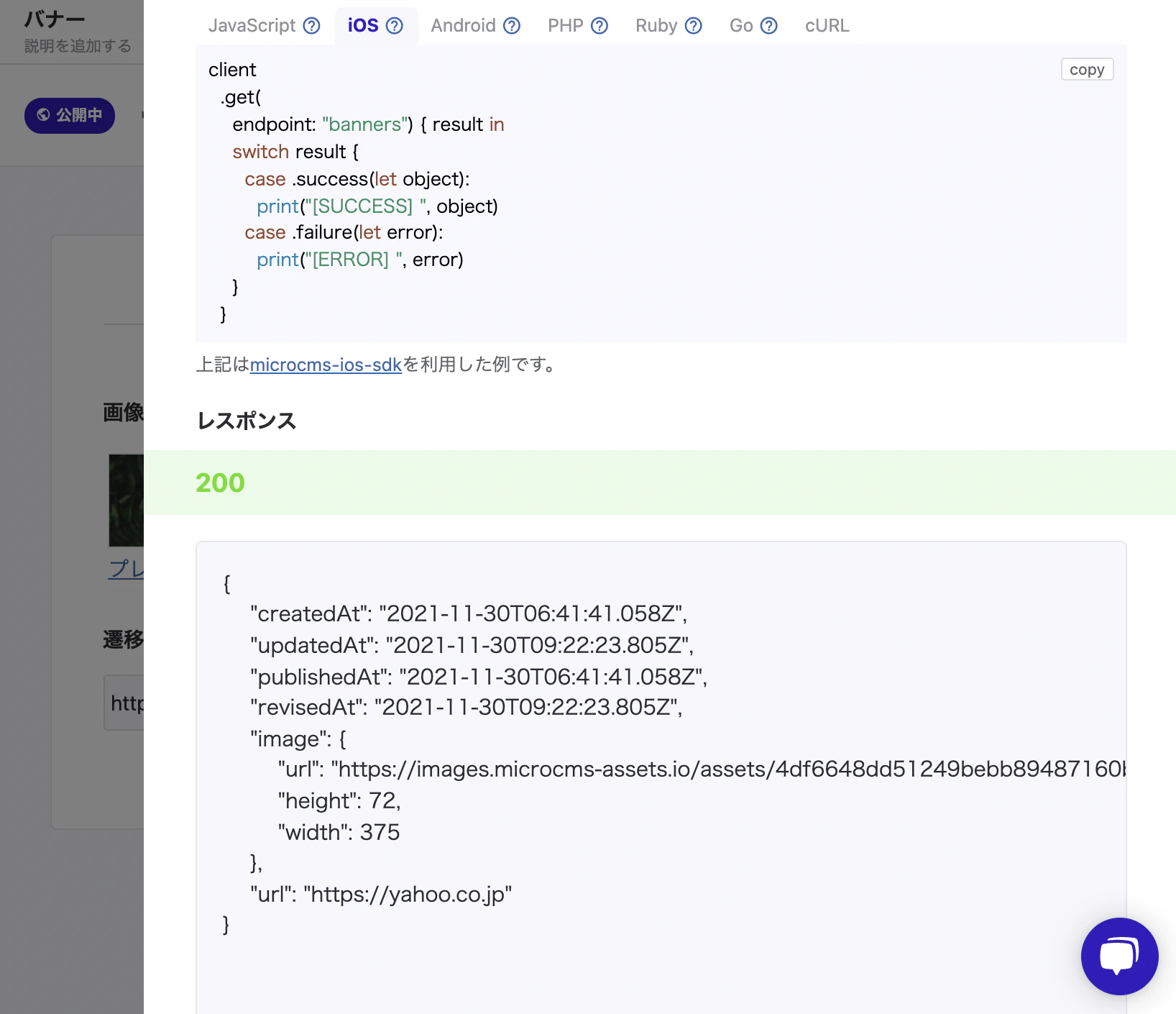Open help icon next to Android tab
The height and width of the screenshot is (1014, 1176).
pyautogui.click(x=512, y=26)
